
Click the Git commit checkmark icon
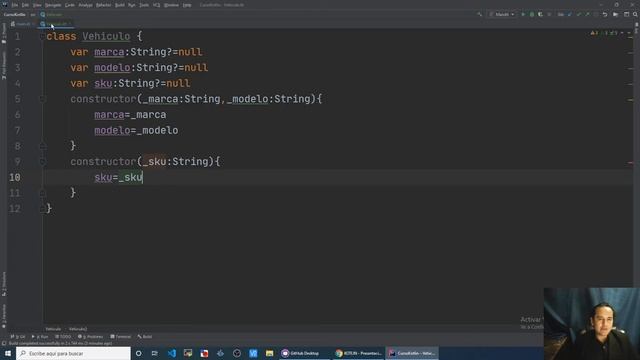point(578,14)
